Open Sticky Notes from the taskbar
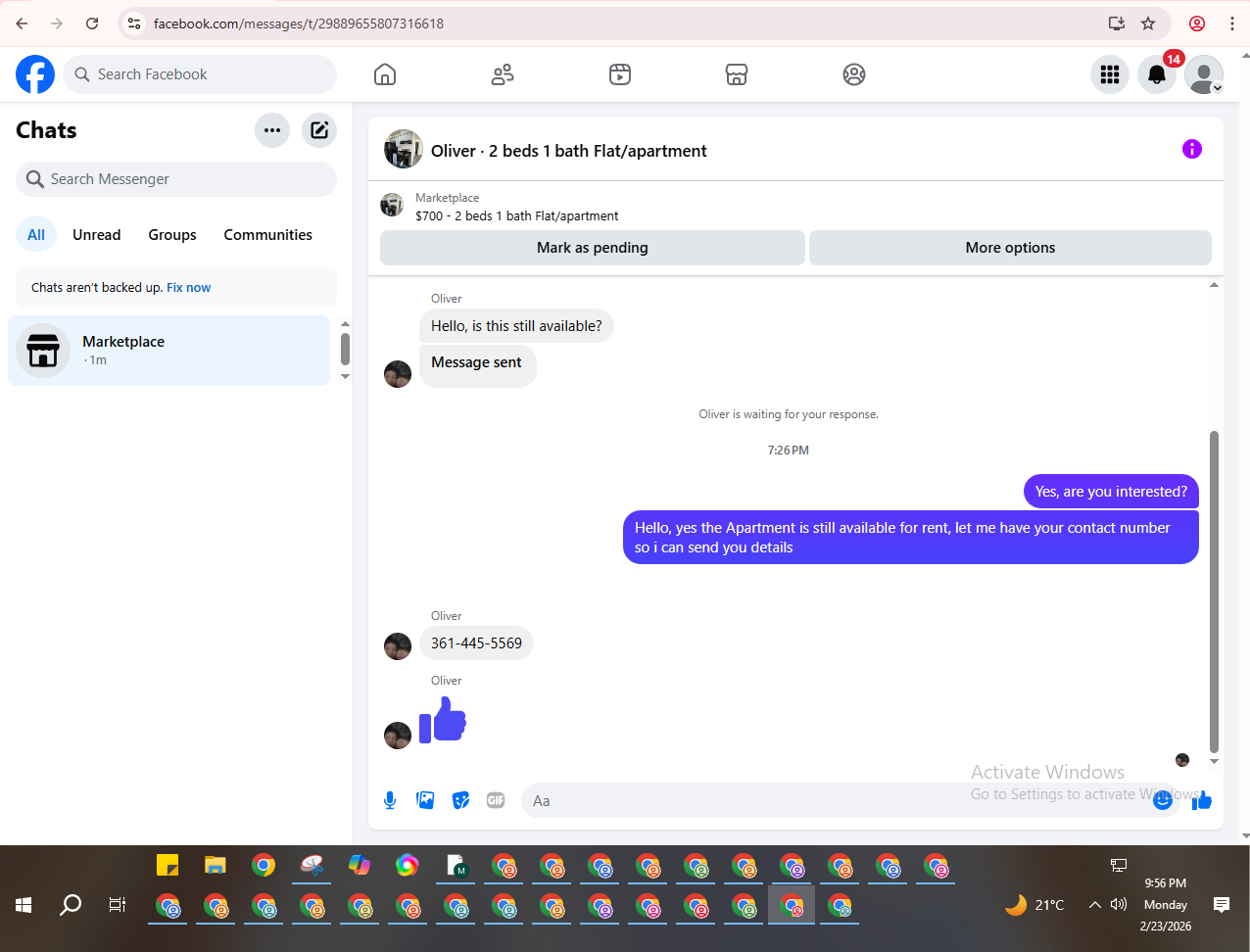The image size is (1250, 952). point(168,866)
